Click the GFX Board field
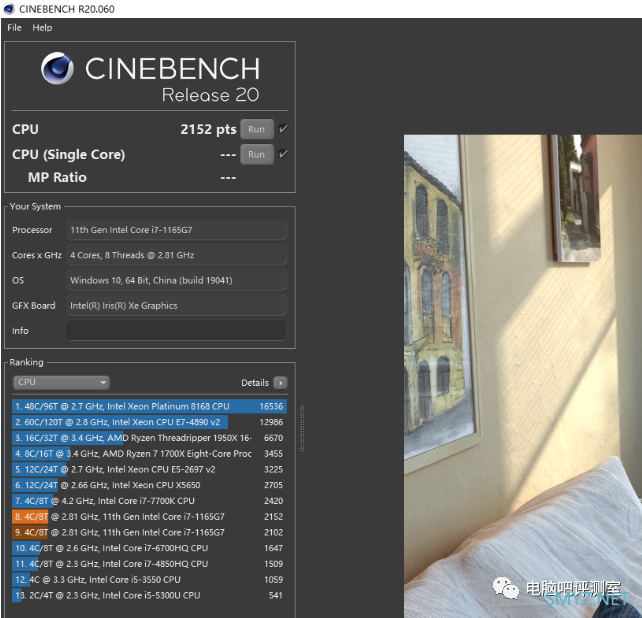 tap(176, 306)
